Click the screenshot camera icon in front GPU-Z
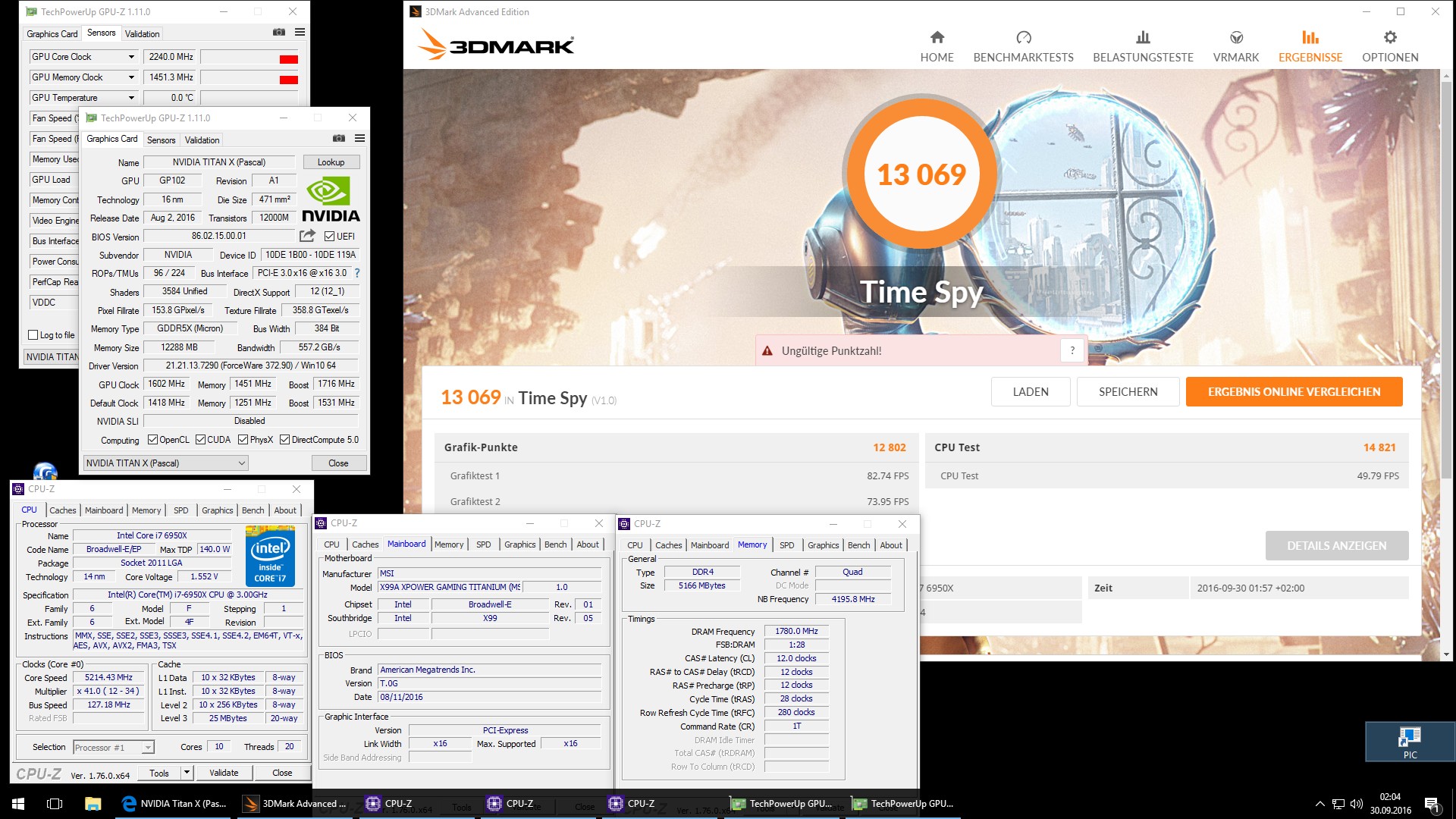This screenshot has height=819, width=1456. click(x=339, y=138)
